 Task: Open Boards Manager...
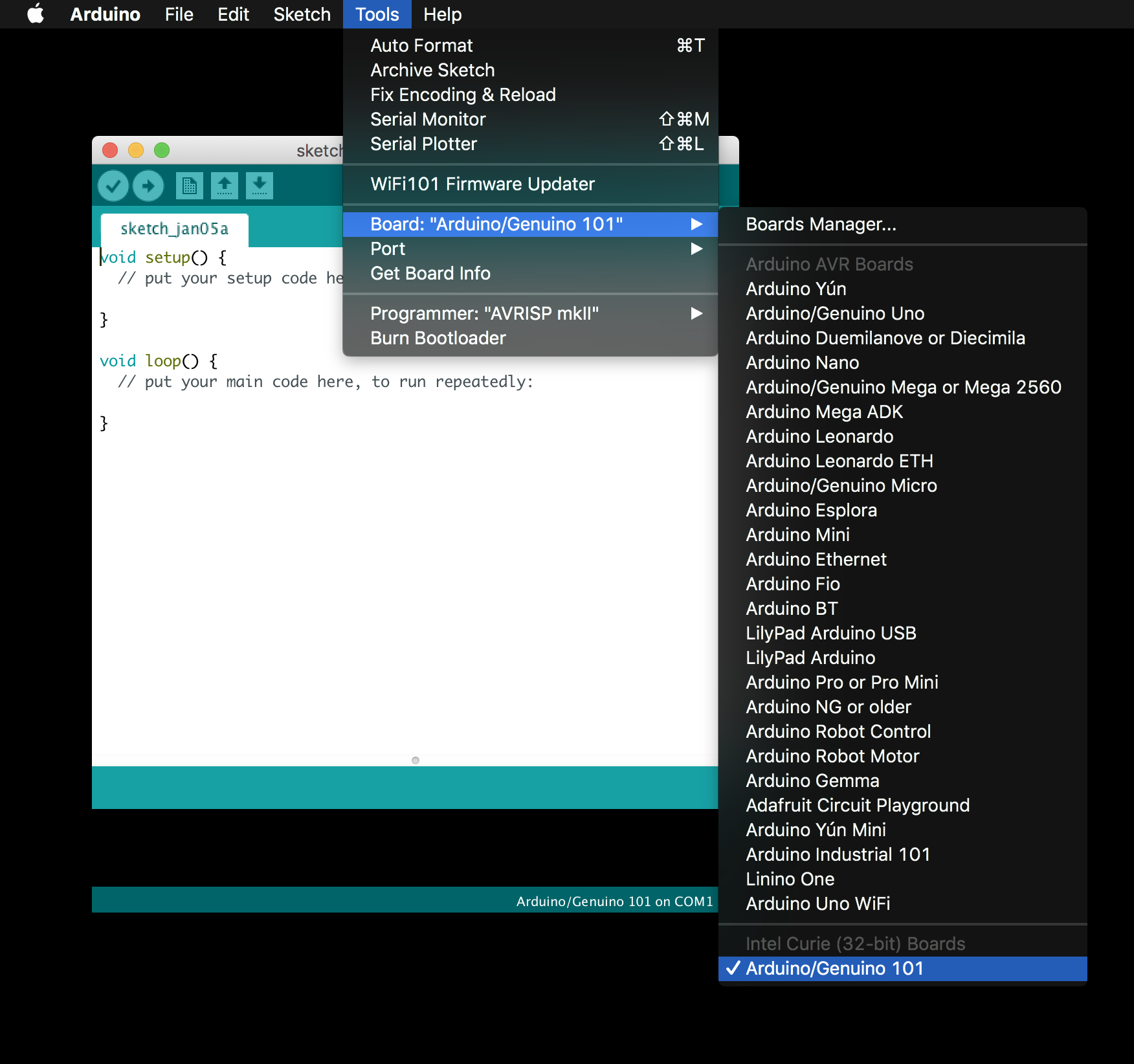point(903,225)
